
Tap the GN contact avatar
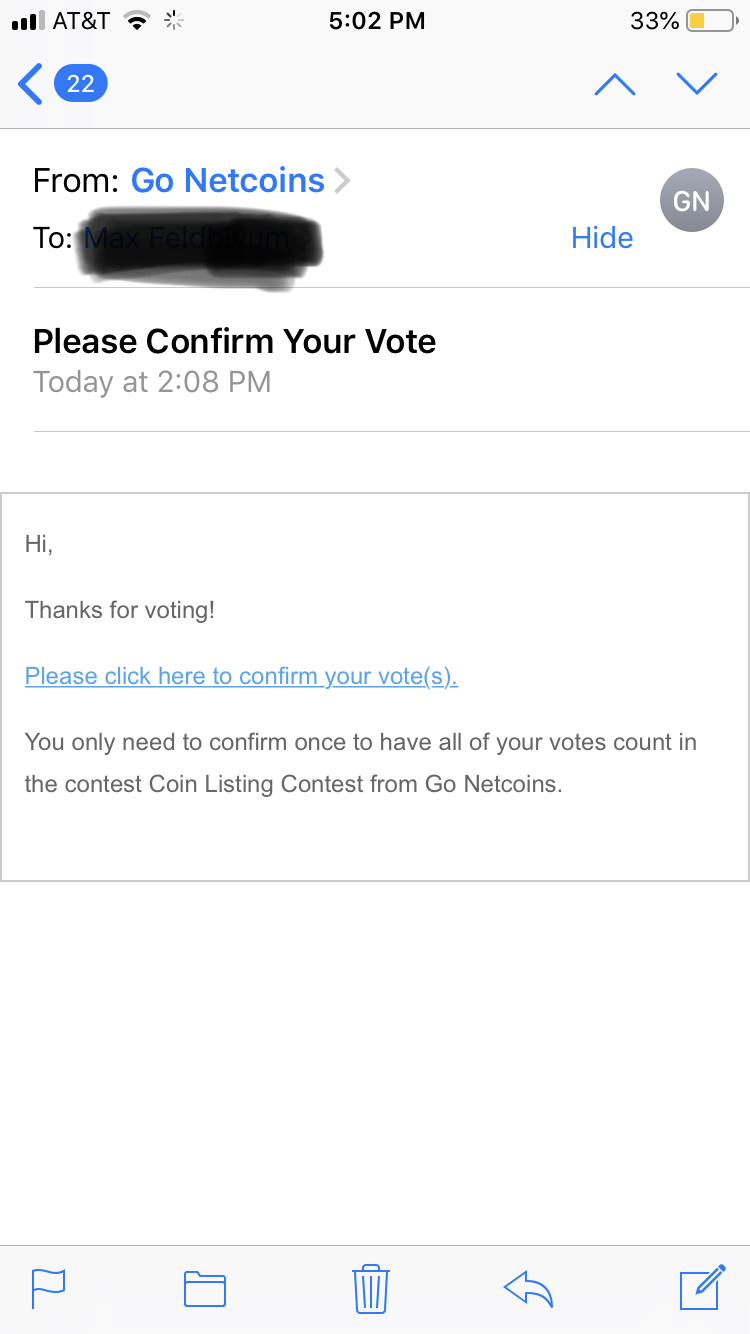pyautogui.click(x=691, y=201)
